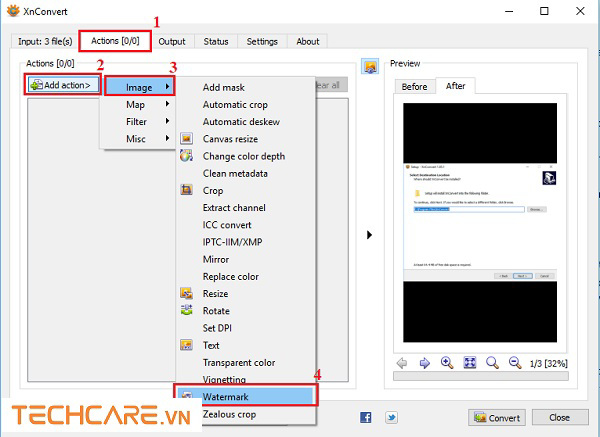Viewport: 600px width, 437px height.
Task: Click the preview image icon above the panel divider
Action: tap(370, 67)
